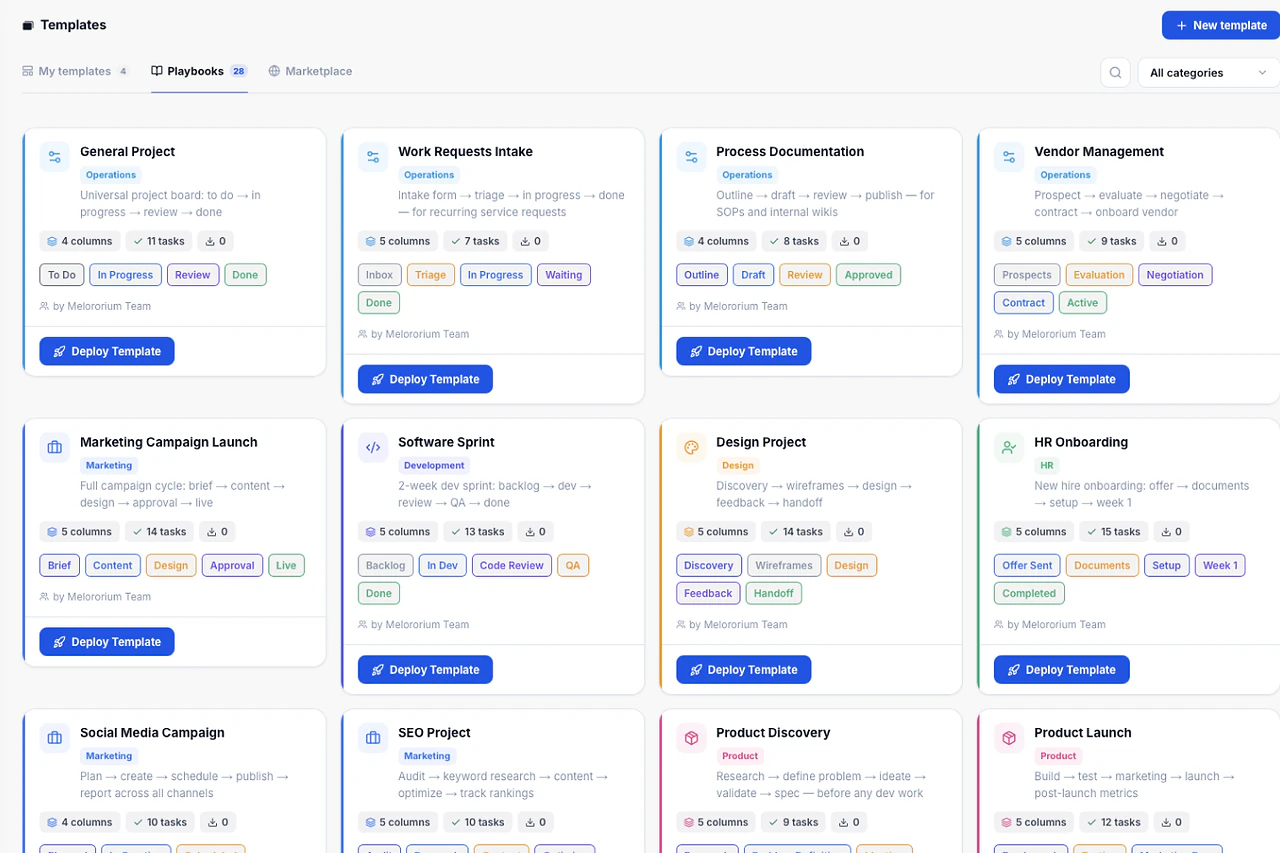Click the Week 1 column tag

tap(1220, 566)
